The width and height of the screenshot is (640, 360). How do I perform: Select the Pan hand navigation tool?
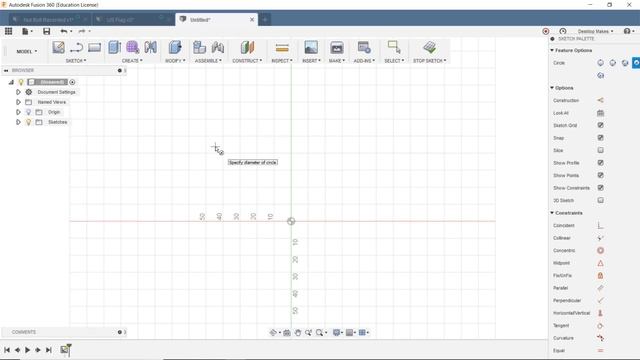298,333
